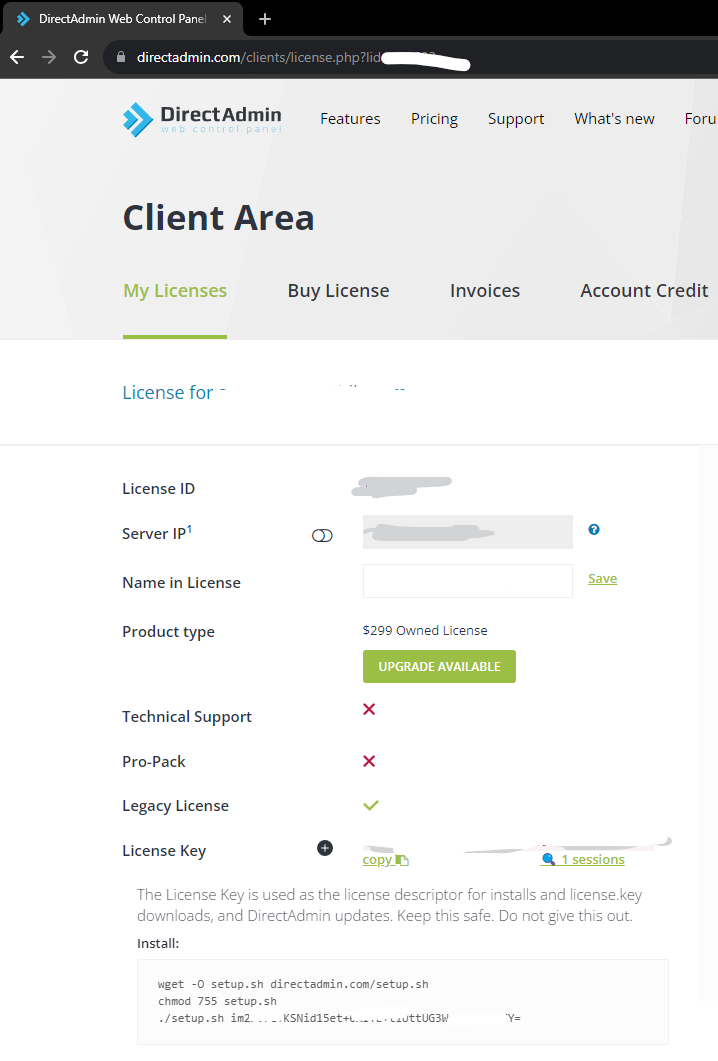Click the DirectAdmin logo
The height and width of the screenshot is (1061, 718).
tap(202, 119)
